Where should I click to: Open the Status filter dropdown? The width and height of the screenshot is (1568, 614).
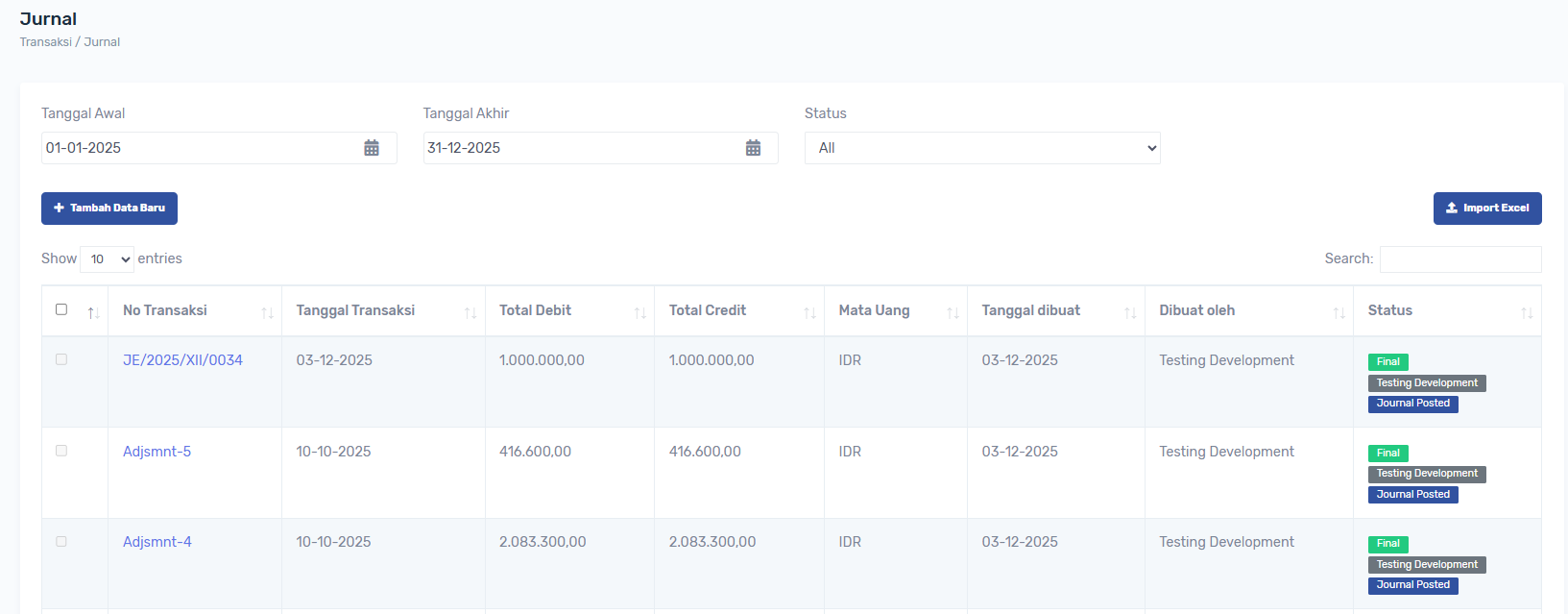coord(981,148)
